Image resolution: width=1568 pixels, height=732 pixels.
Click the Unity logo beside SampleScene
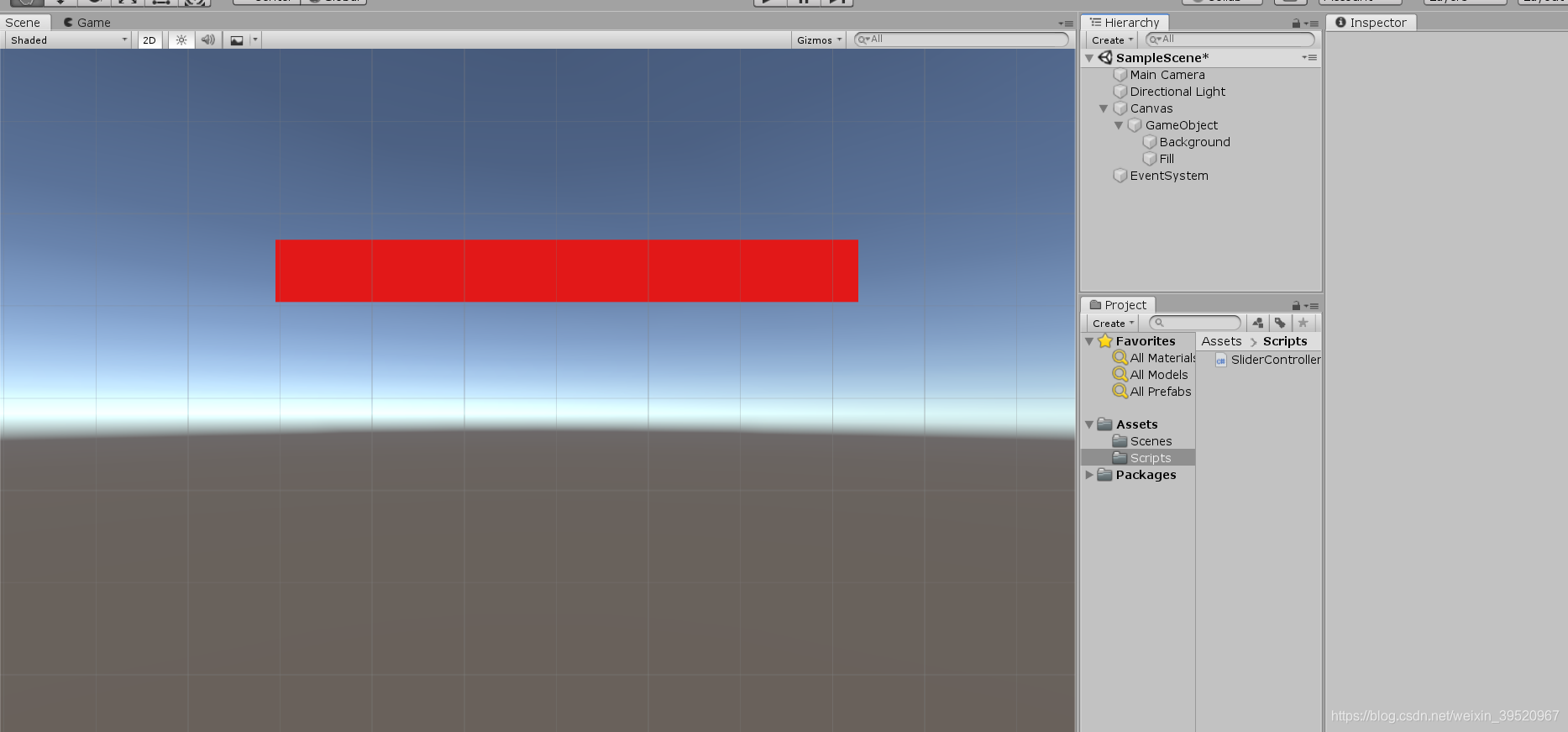click(1105, 57)
